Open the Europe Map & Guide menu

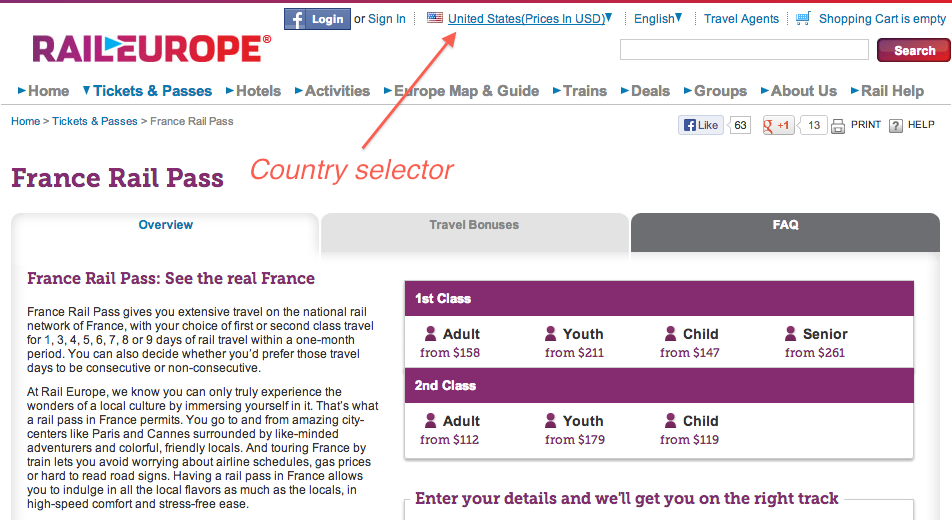(x=461, y=91)
